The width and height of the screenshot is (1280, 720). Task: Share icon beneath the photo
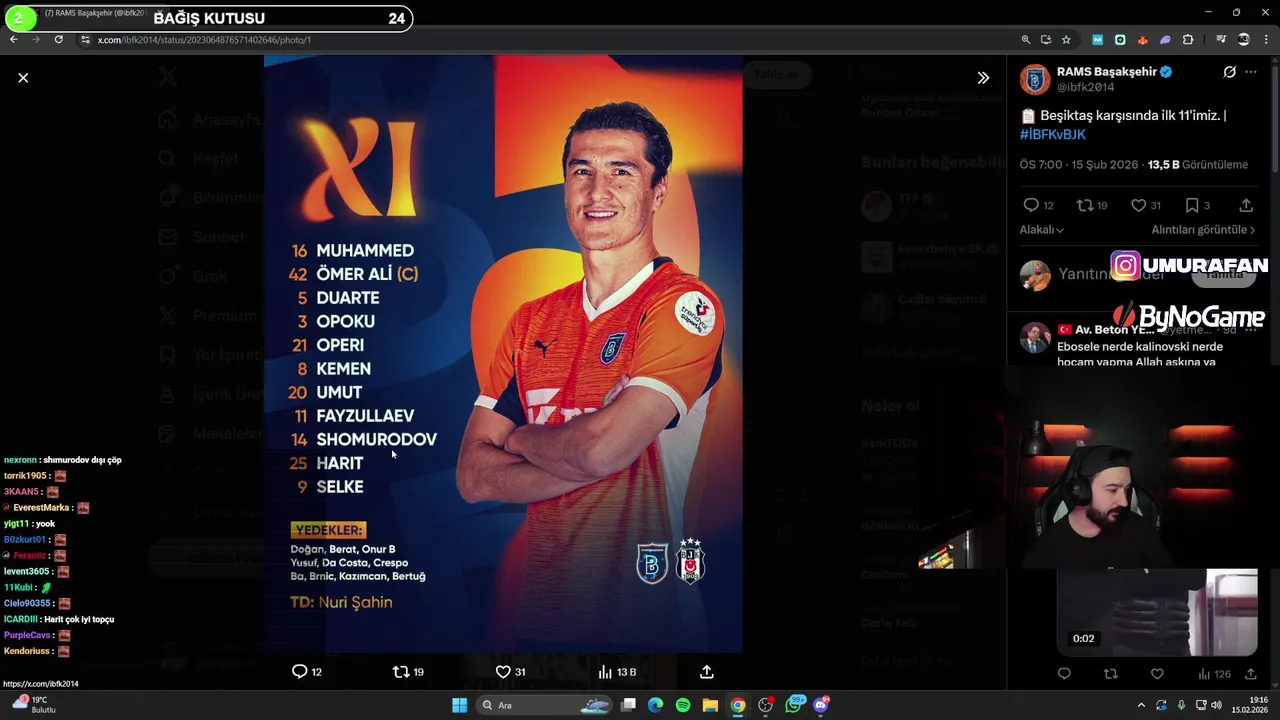pyautogui.click(x=707, y=672)
